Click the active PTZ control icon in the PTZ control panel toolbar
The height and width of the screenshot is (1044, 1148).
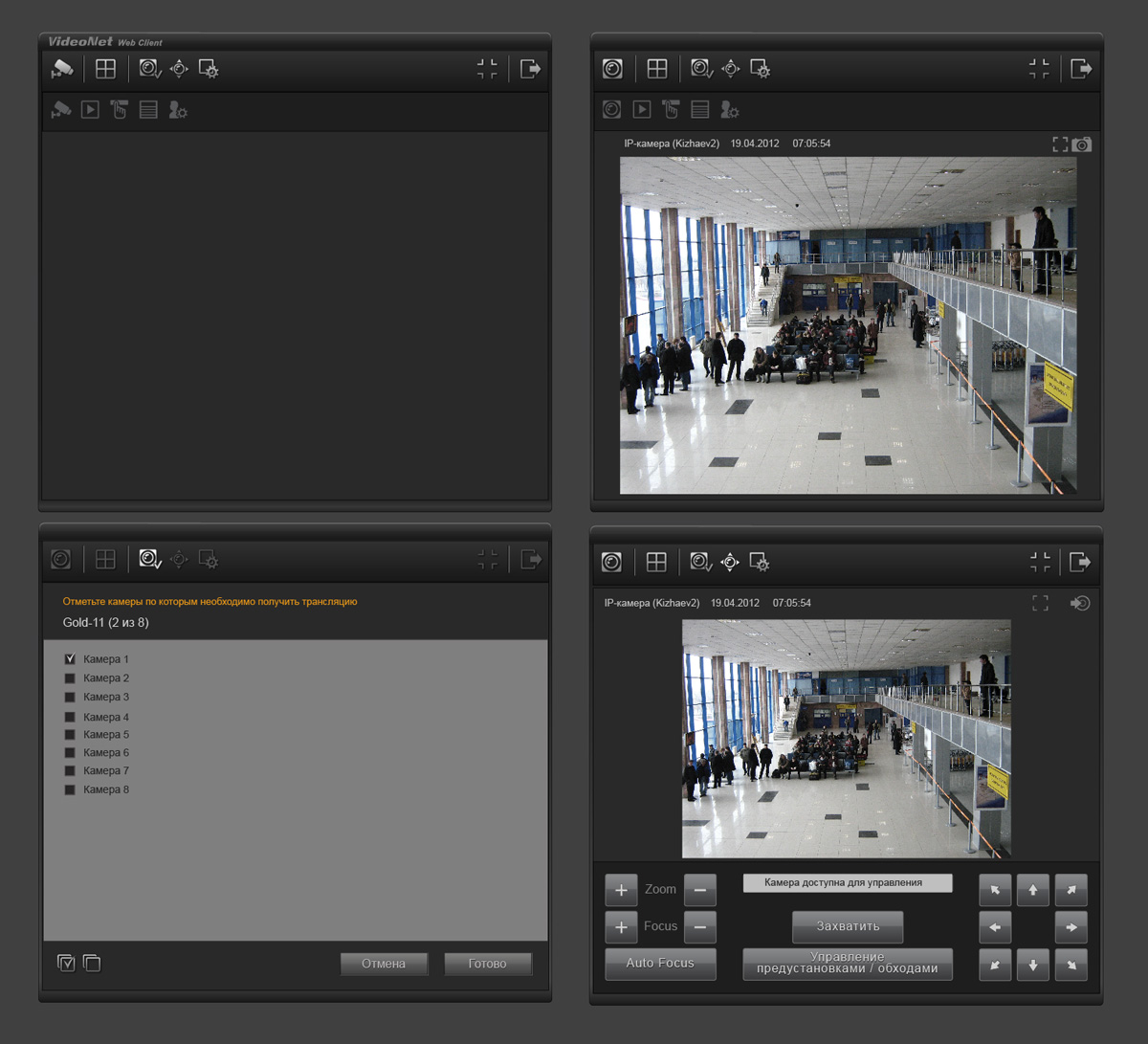point(730,562)
